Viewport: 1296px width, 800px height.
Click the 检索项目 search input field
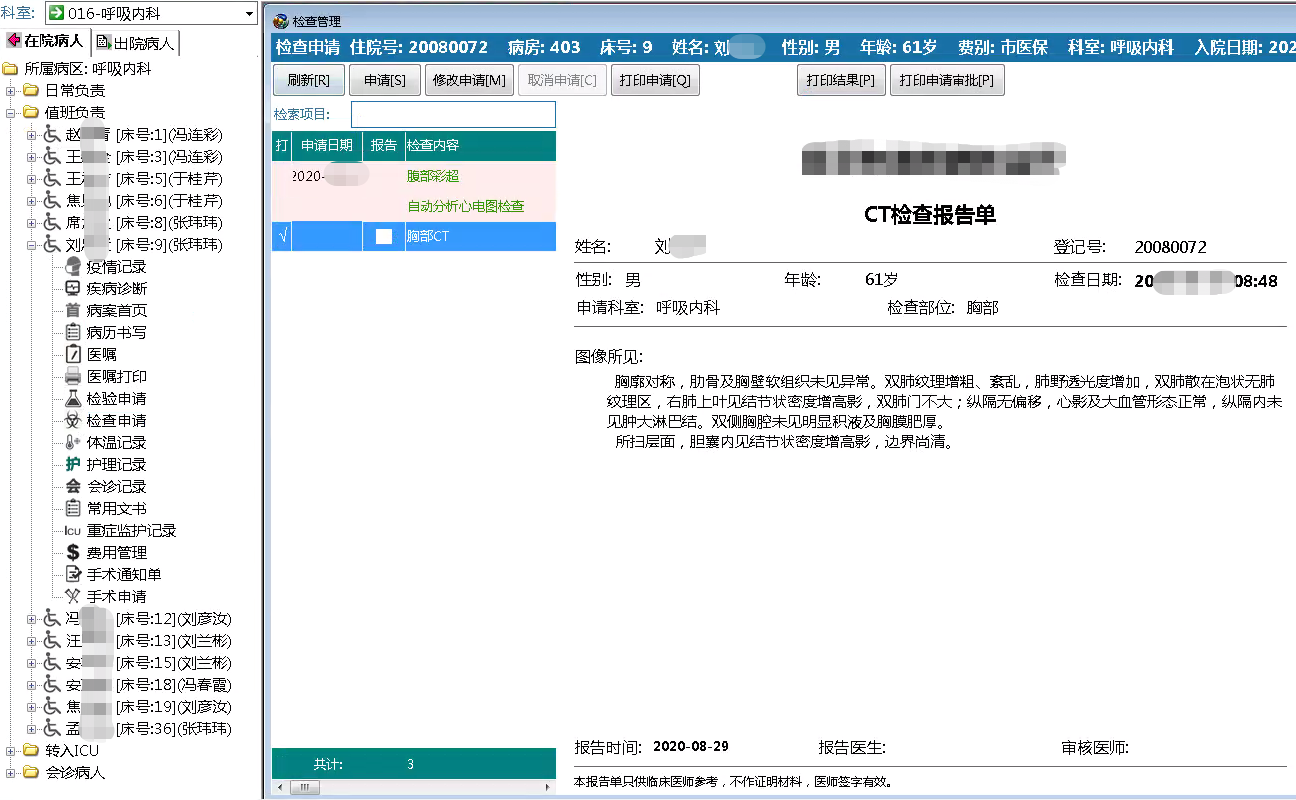[453, 115]
